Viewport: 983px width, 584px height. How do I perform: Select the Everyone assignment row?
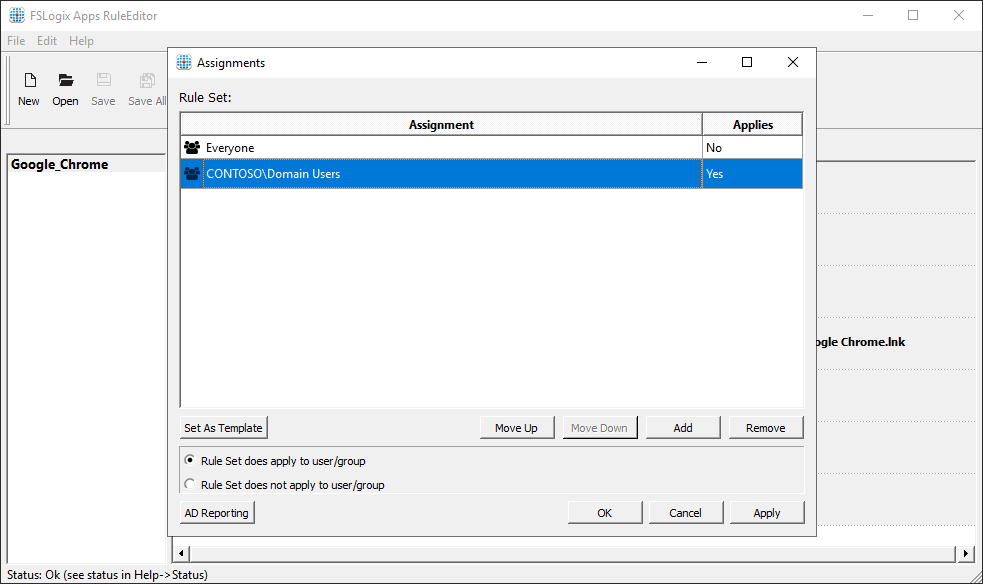(x=440, y=148)
